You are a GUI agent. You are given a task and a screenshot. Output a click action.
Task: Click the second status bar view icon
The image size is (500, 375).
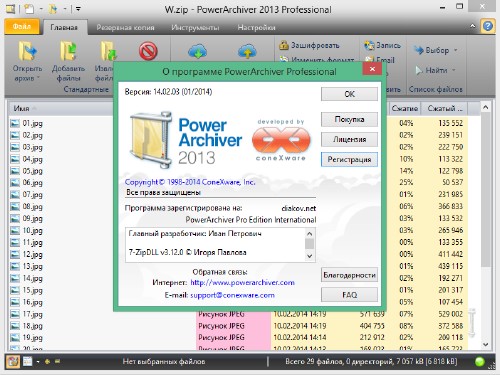pos(28,361)
